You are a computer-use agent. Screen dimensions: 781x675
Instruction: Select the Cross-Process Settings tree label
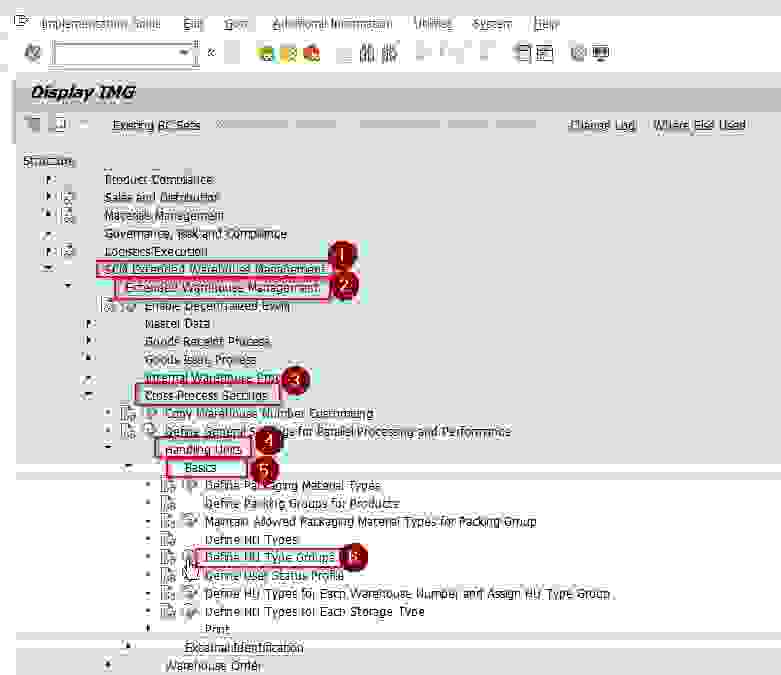pyautogui.click(x=206, y=395)
